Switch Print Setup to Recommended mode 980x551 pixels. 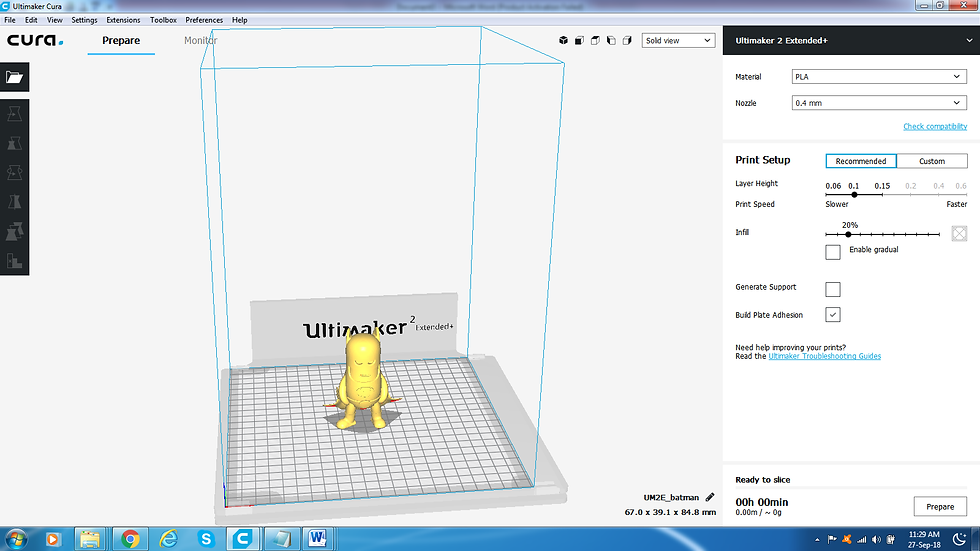pyautogui.click(x=861, y=161)
